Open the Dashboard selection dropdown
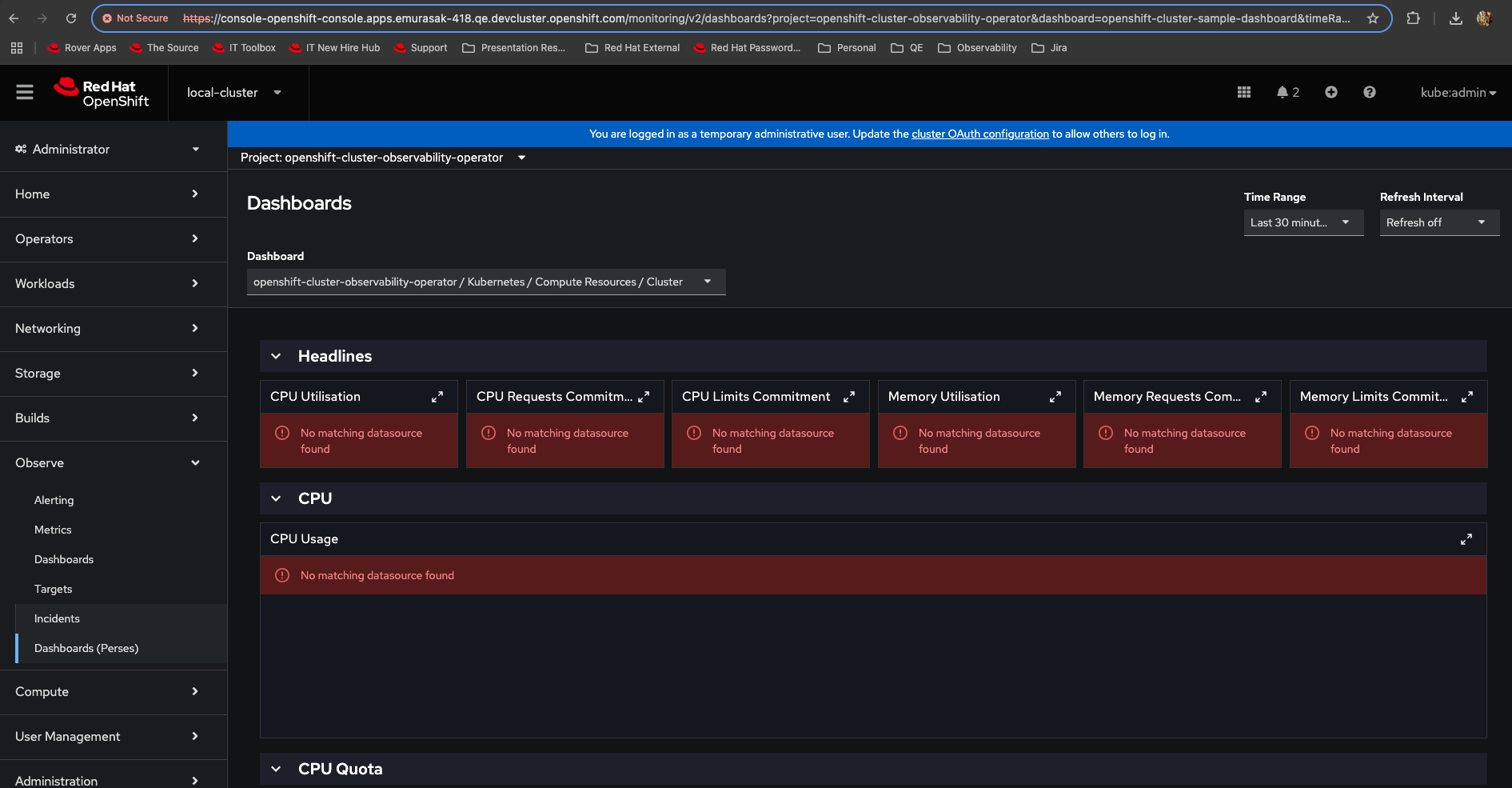This screenshot has width=1512, height=788. coord(485,282)
